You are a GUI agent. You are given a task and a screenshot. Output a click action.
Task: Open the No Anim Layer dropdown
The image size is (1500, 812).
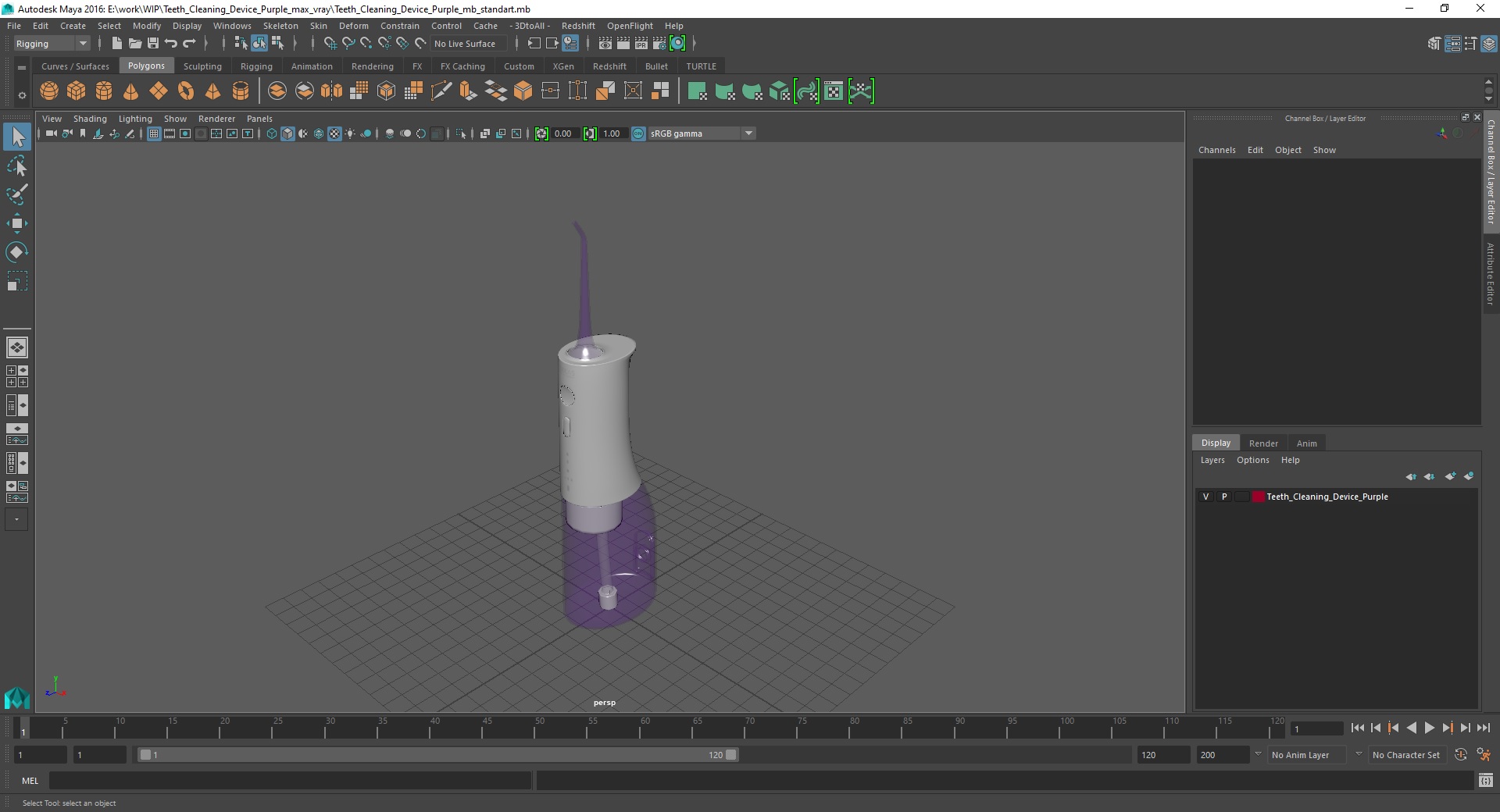pos(1308,755)
